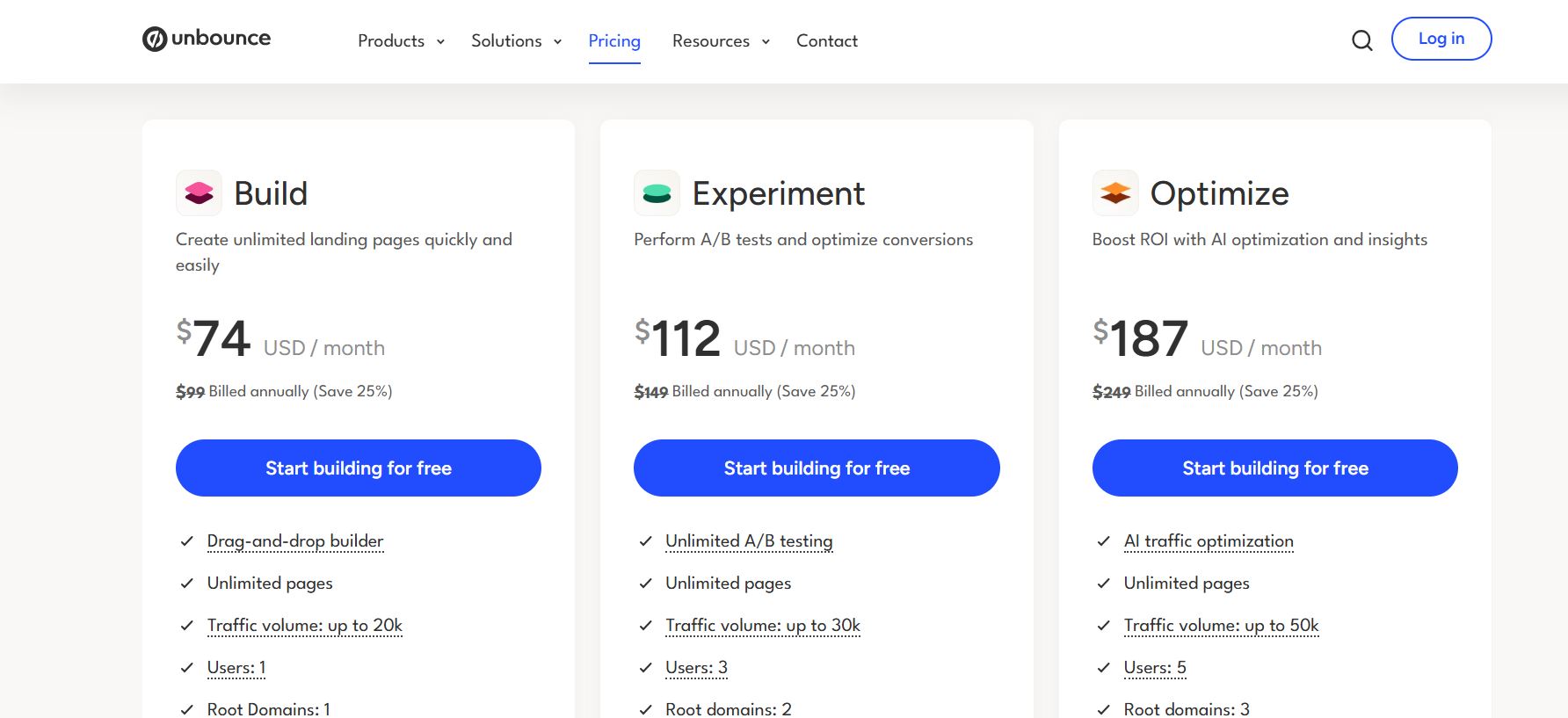Click the $74 USD / month price
The width and height of the screenshot is (1568, 718).
tap(280, 339)
